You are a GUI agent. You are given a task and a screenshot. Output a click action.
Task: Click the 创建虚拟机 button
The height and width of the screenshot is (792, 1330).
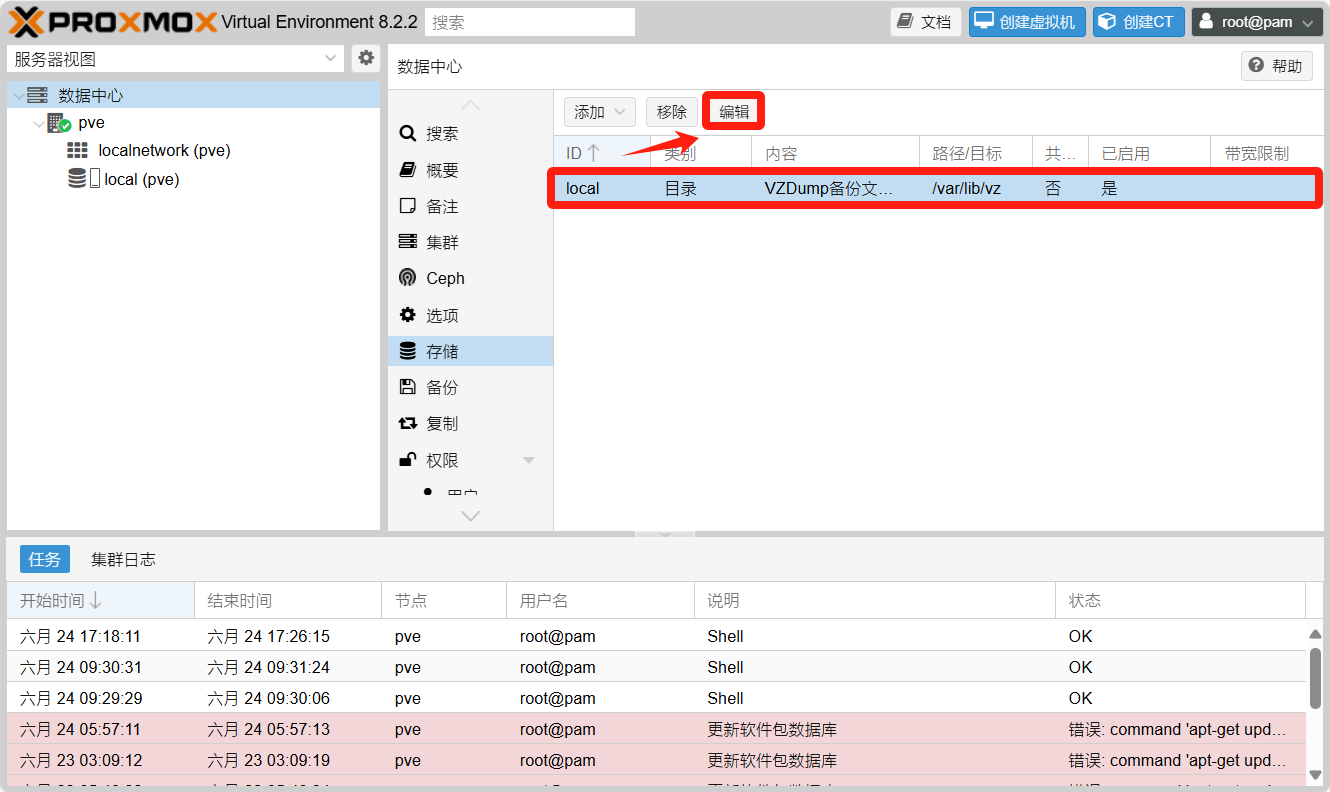coord(1027,22)
